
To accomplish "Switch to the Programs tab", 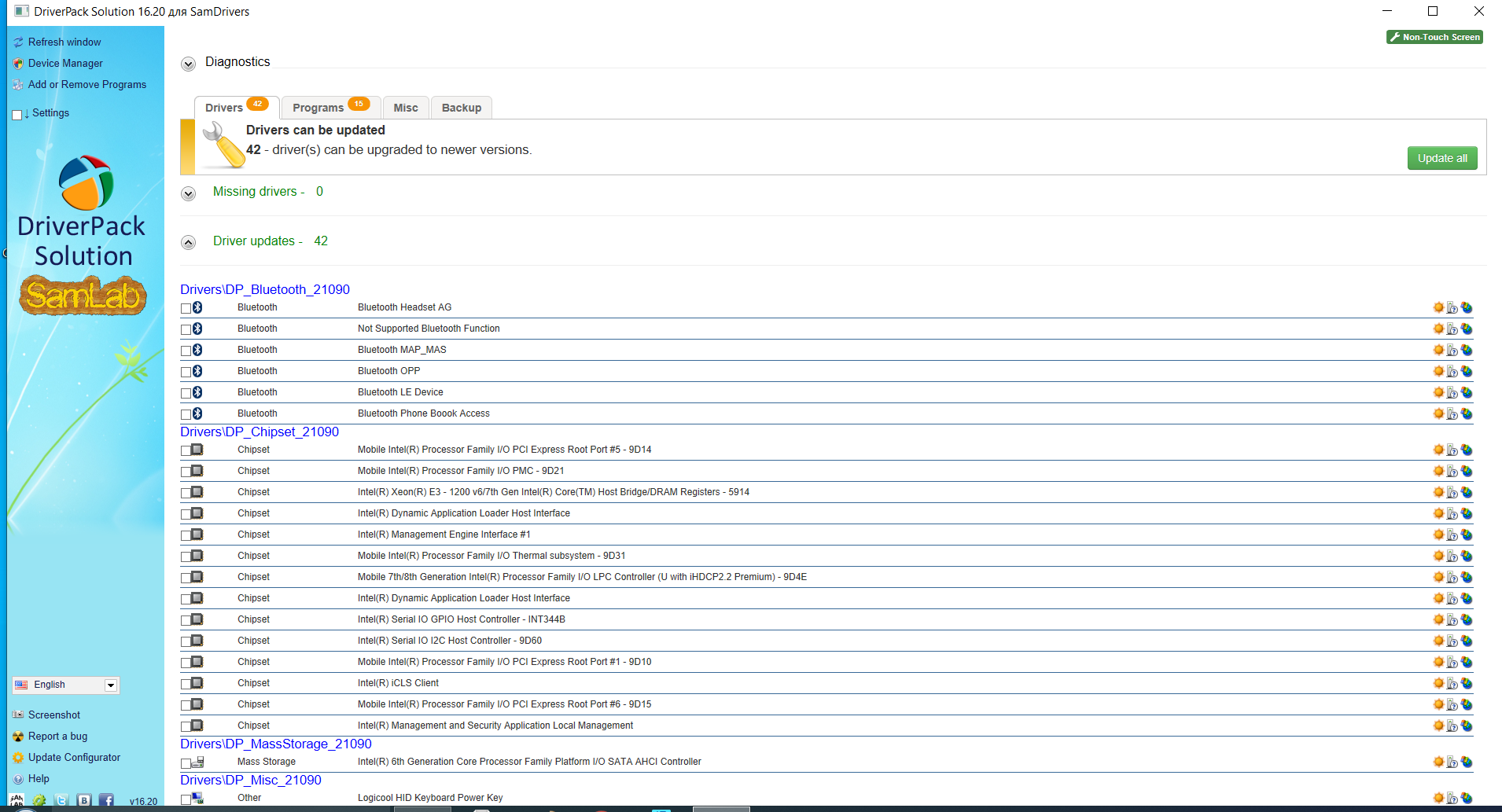I will pos(331,108).
